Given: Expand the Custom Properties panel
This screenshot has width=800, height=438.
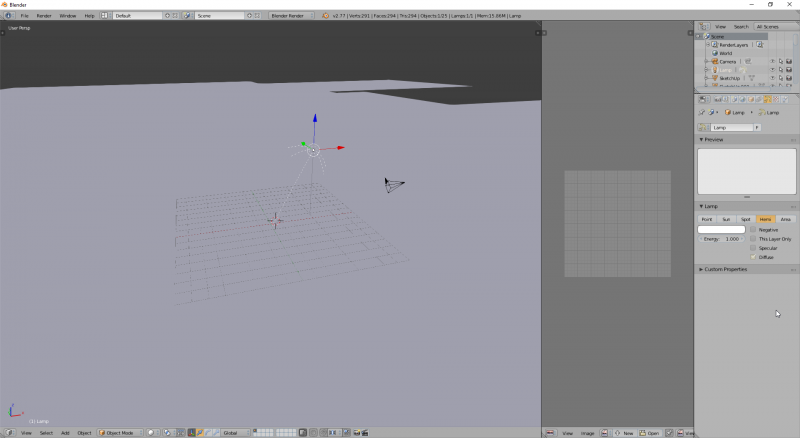Looking at the screenshot, I should [725, 269].
